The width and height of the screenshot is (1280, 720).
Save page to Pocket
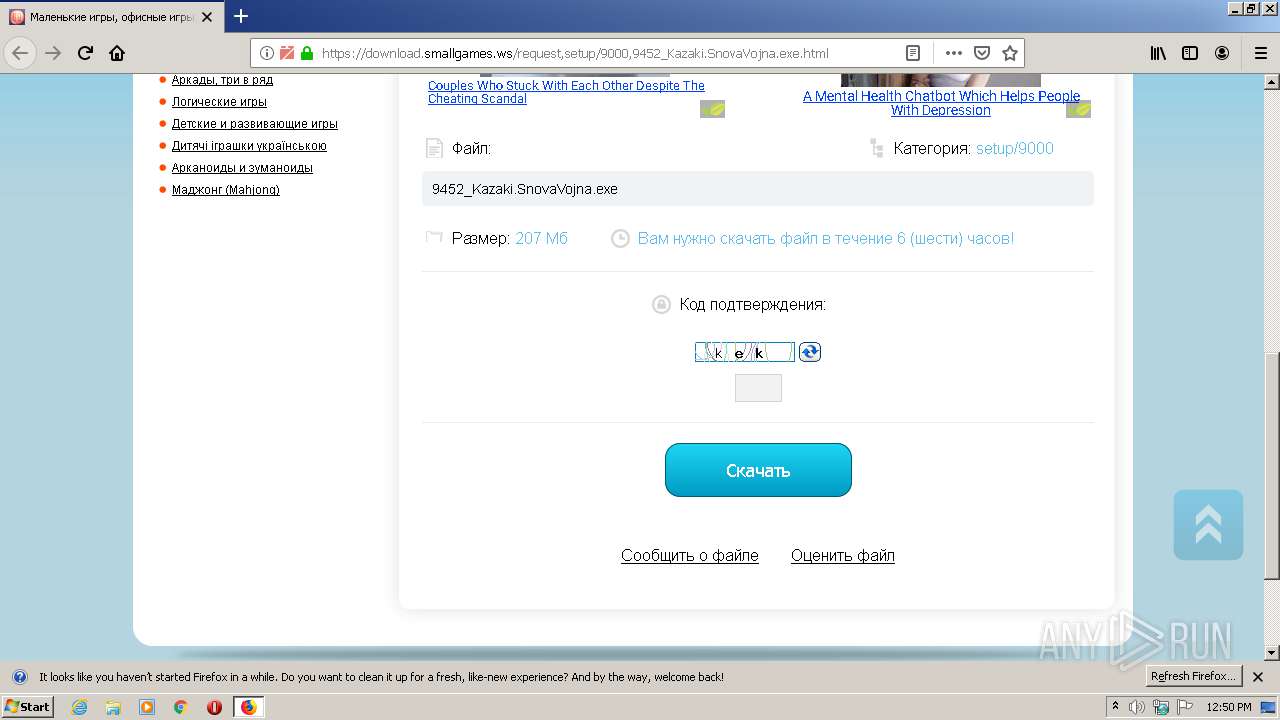click(982, 53)
